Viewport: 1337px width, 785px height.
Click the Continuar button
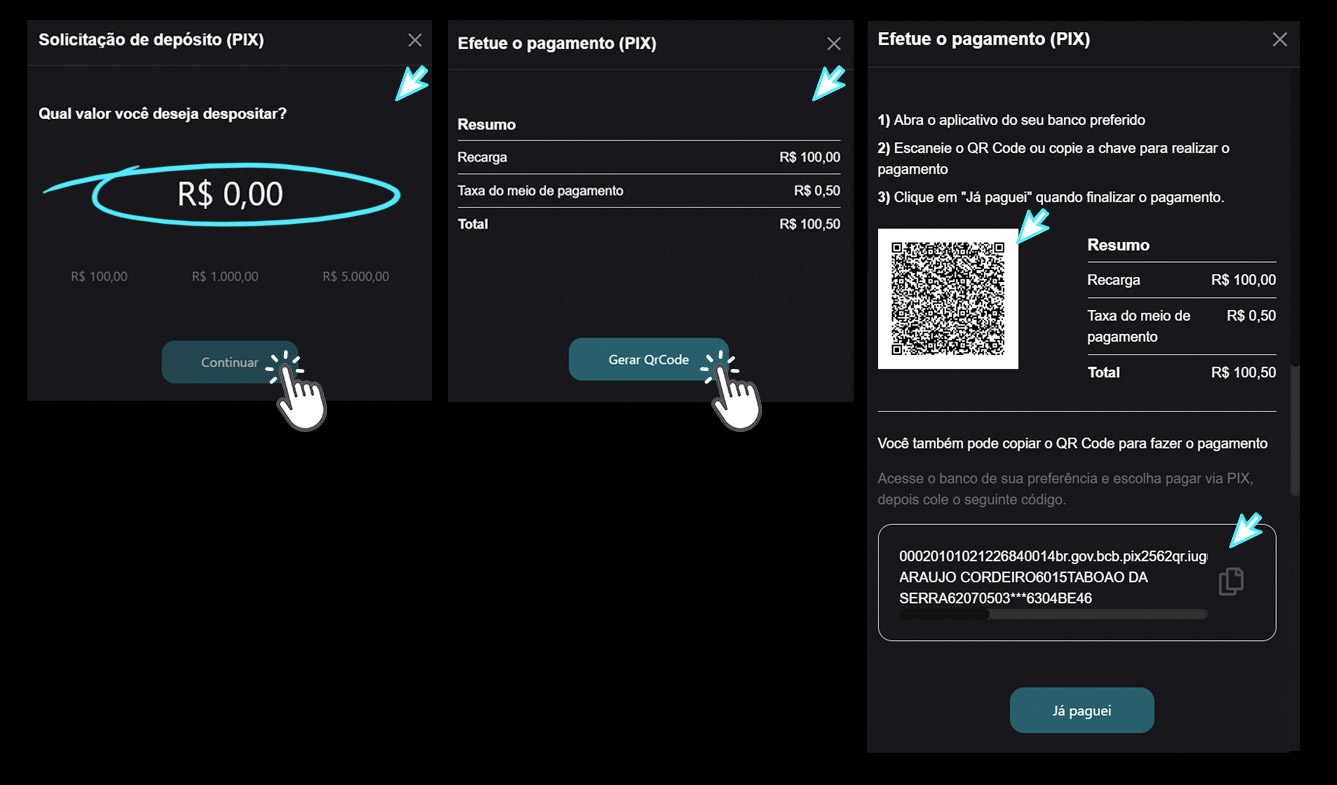pos(230,362)
